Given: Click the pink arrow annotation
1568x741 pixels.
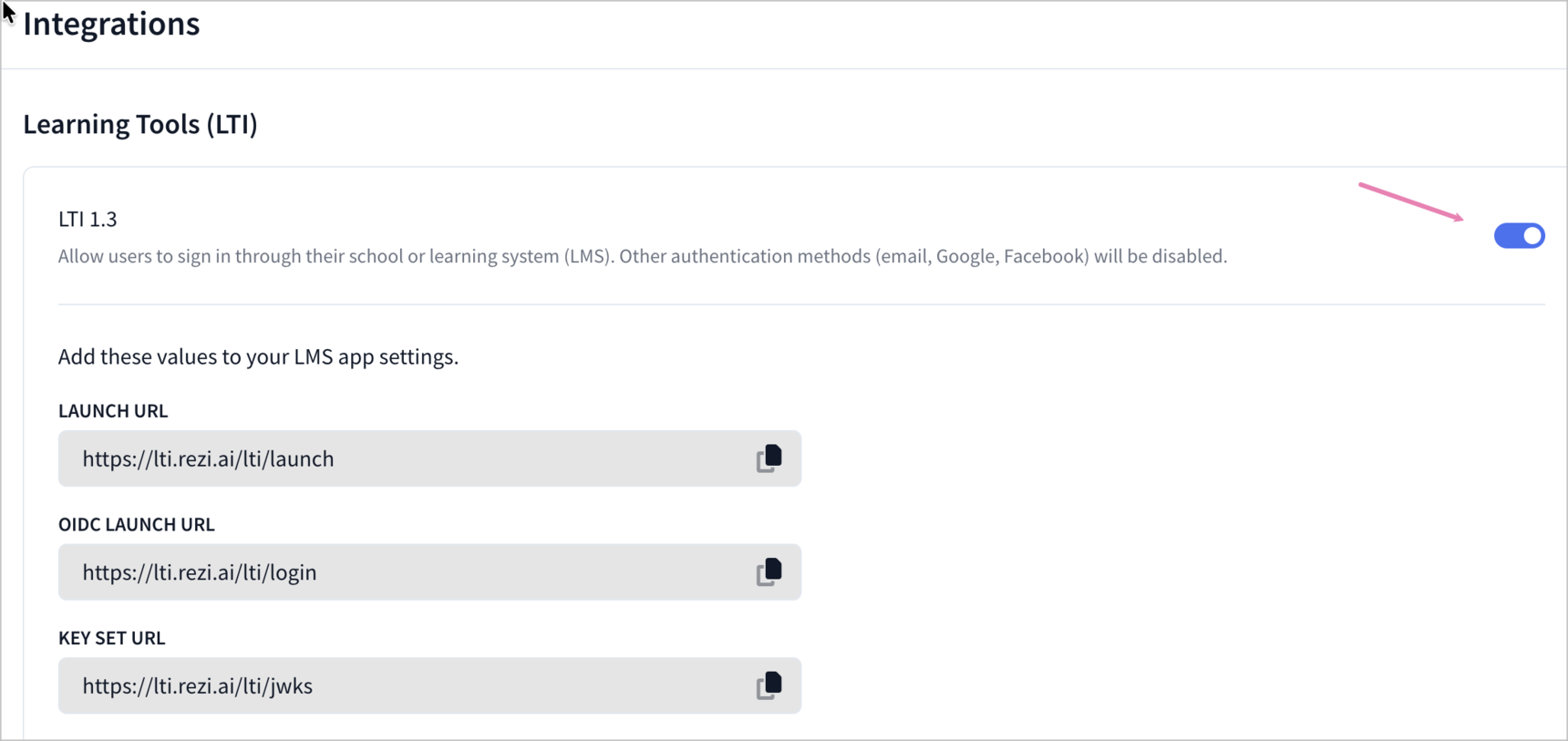Looking at the screenshot, I should pos(1410,201).
